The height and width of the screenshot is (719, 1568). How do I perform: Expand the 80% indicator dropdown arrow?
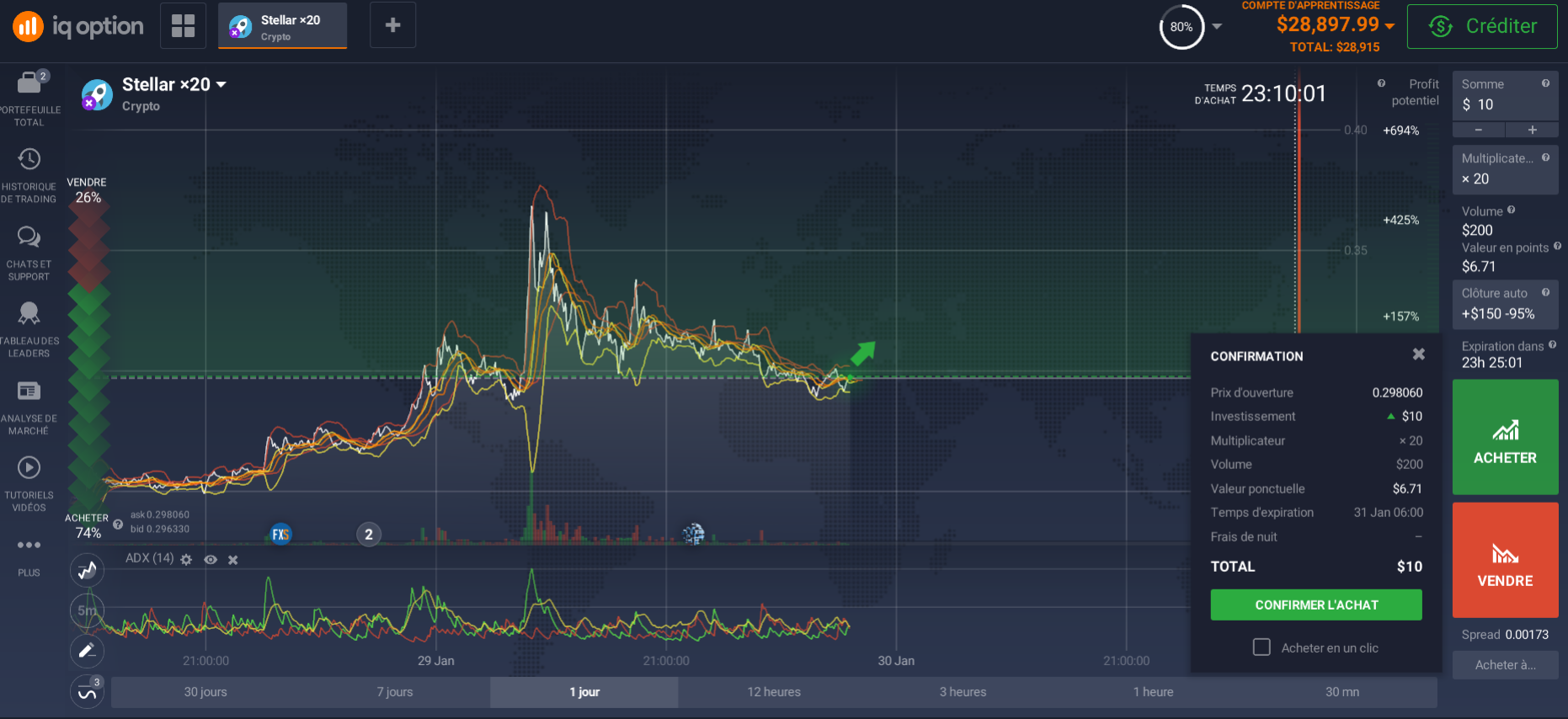(1217, 27)
